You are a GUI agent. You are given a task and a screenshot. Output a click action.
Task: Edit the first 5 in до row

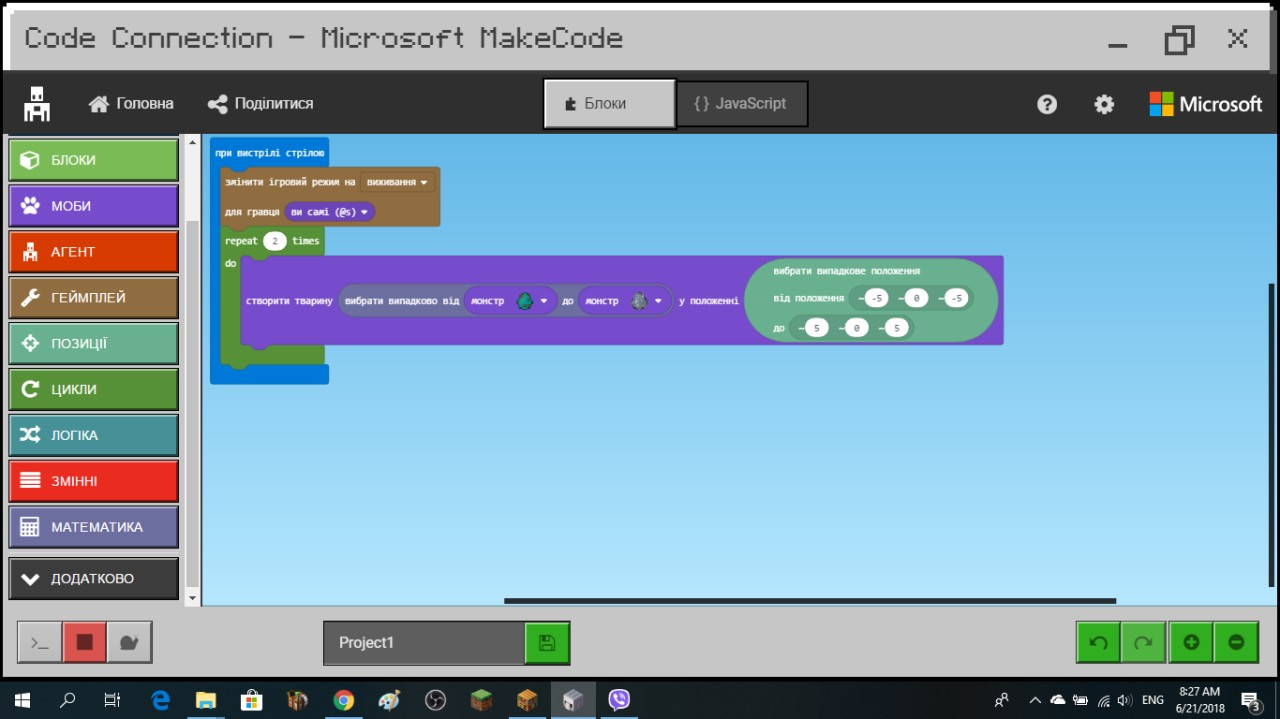(816, 328)
